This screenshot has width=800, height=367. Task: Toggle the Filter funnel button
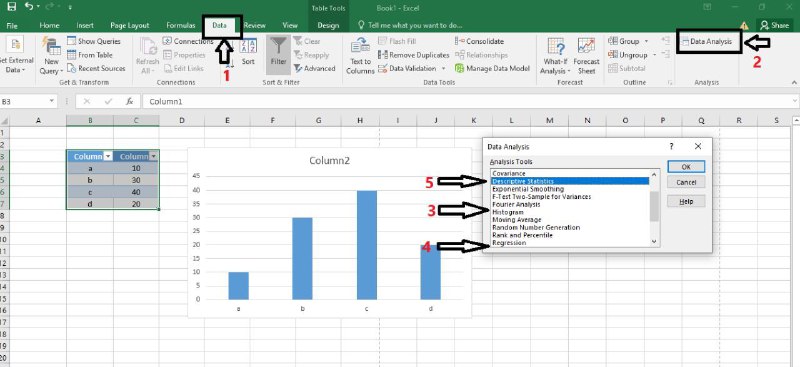coord(279,55)
